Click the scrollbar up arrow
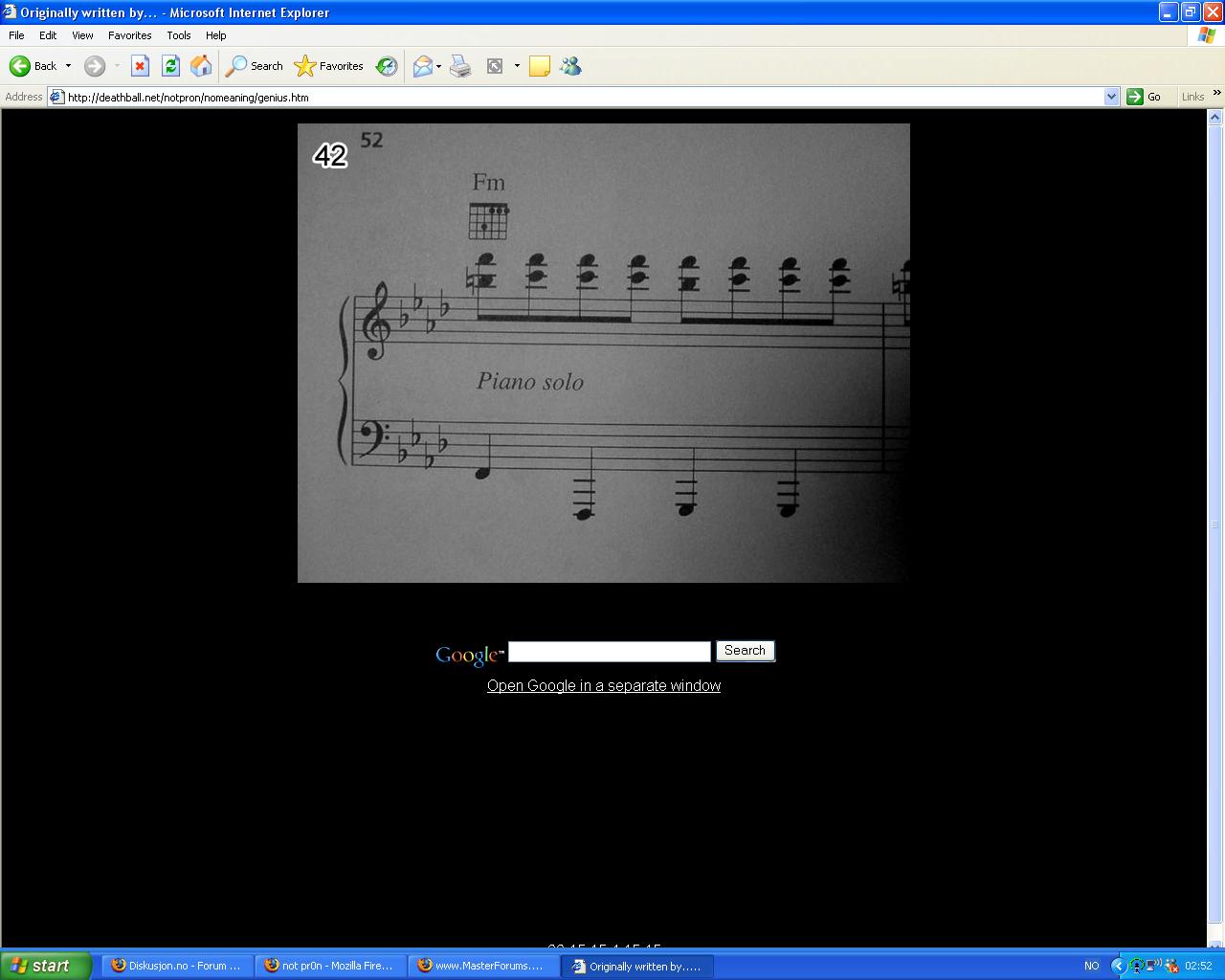The width and height of the screenshot is (1225, 980). point(1215,118)
